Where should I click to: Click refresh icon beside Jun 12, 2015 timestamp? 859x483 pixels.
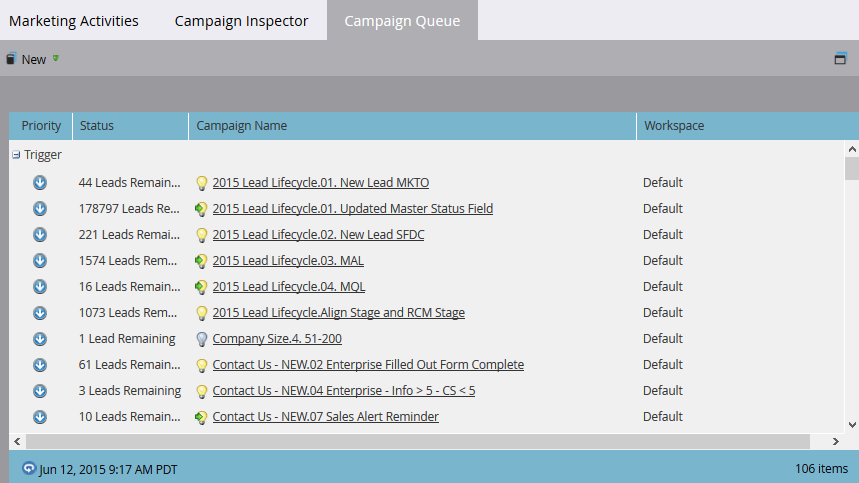point(28,469)
